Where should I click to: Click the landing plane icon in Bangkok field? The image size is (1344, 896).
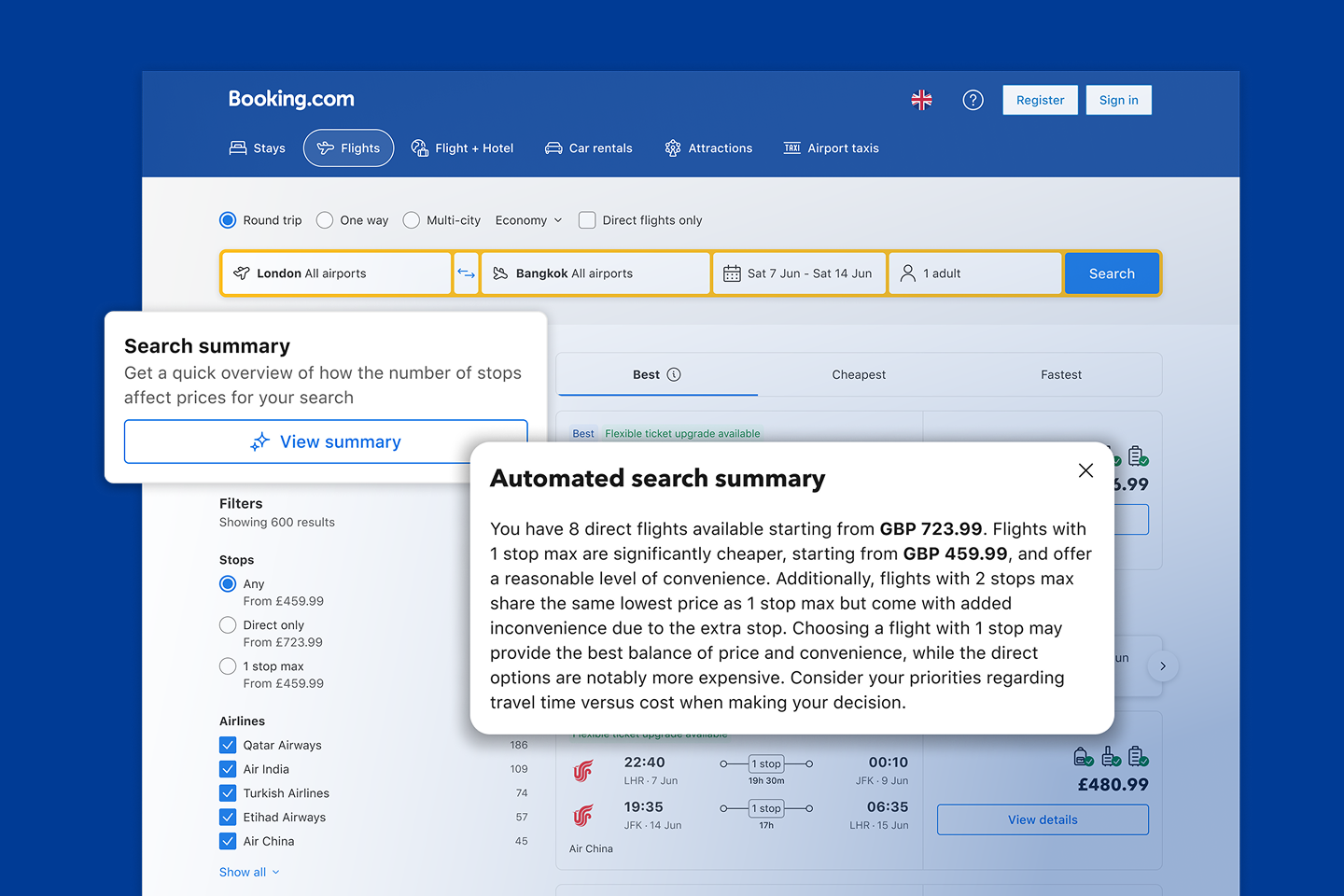pyautogui.click(x=500, y=273)
